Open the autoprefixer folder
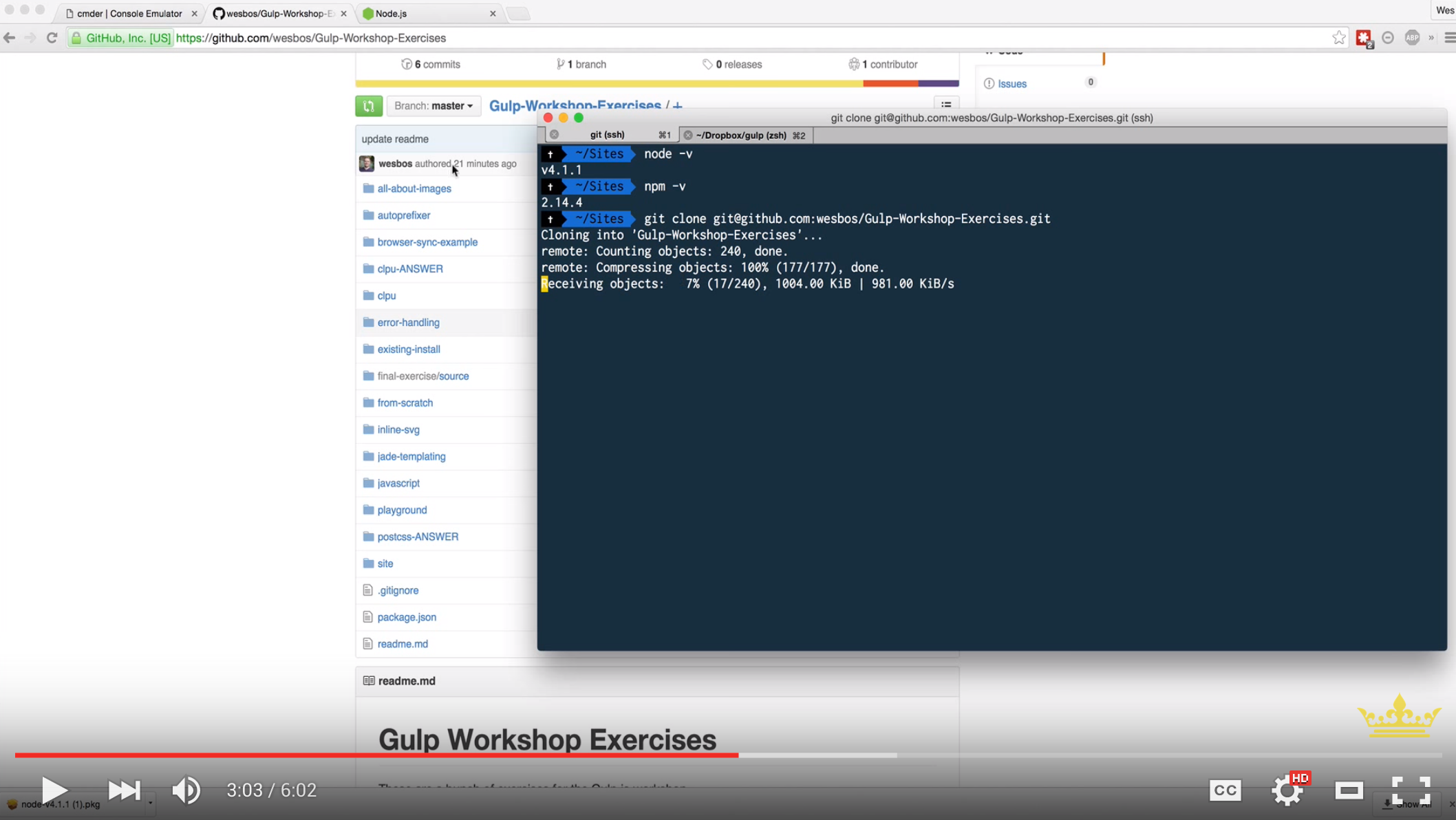The image size is (1456, 820). tap(404, 215)
